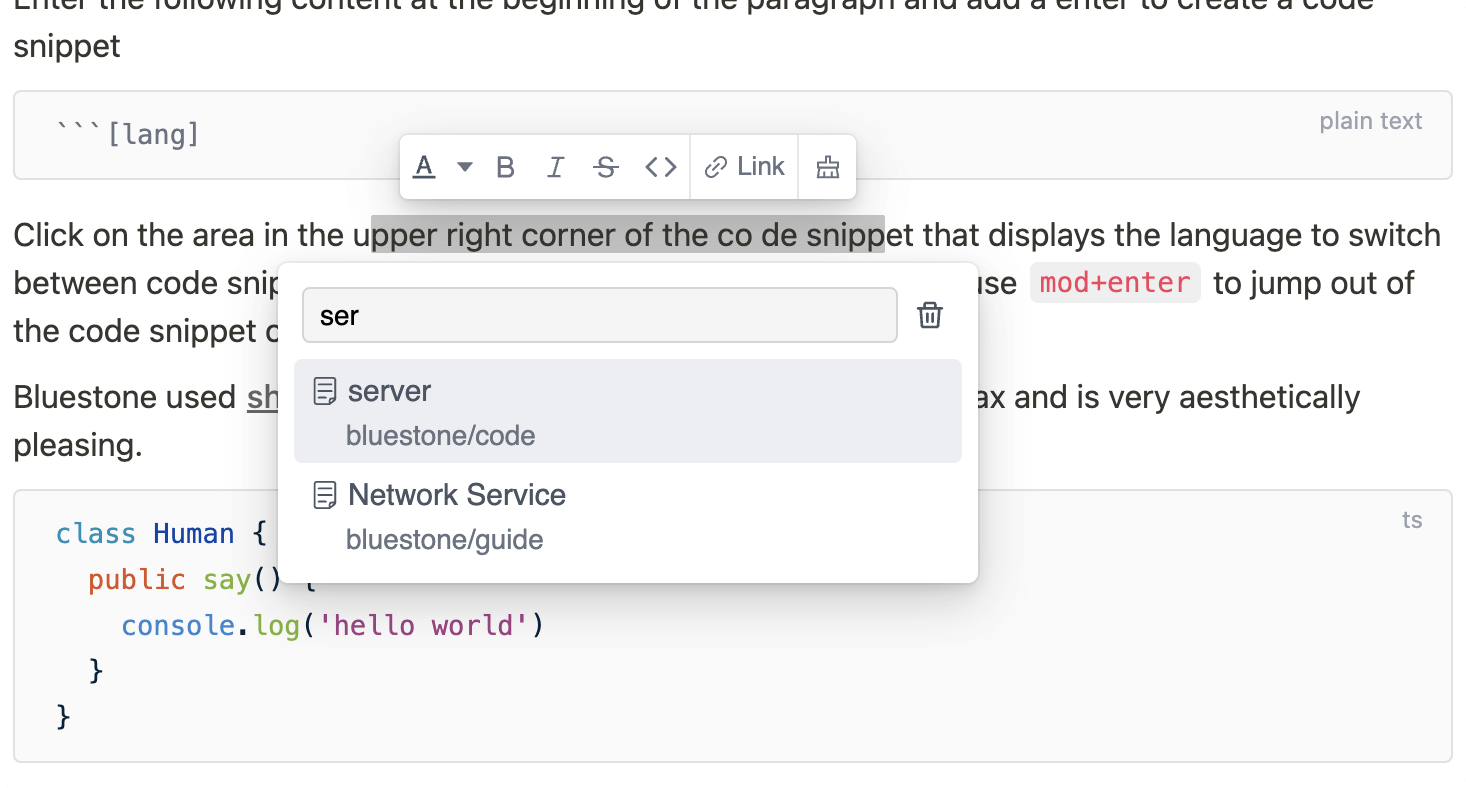Click the Link button in toolbar

click(x=744, y=167)
